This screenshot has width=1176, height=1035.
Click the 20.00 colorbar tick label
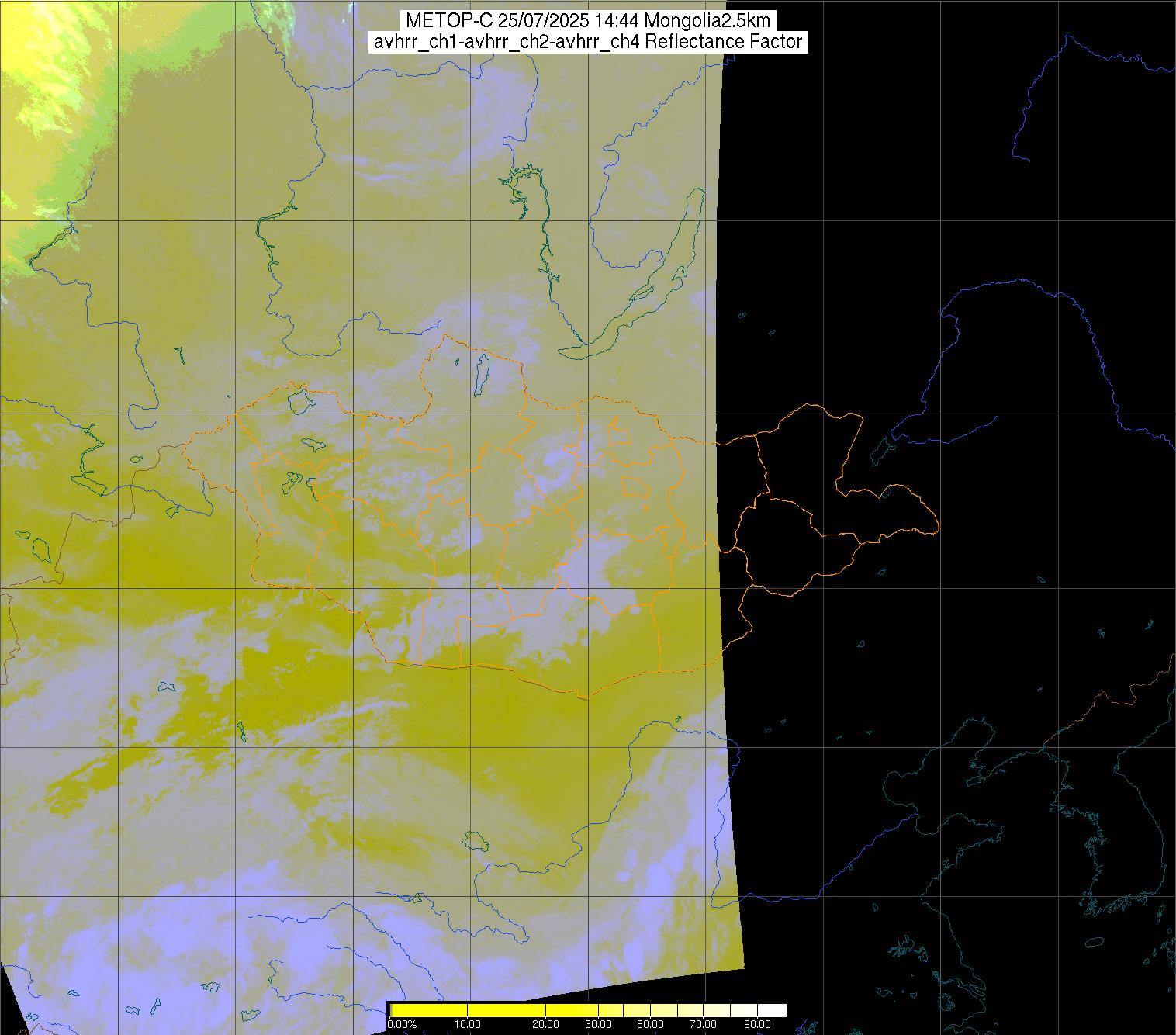click(545, 1025)
